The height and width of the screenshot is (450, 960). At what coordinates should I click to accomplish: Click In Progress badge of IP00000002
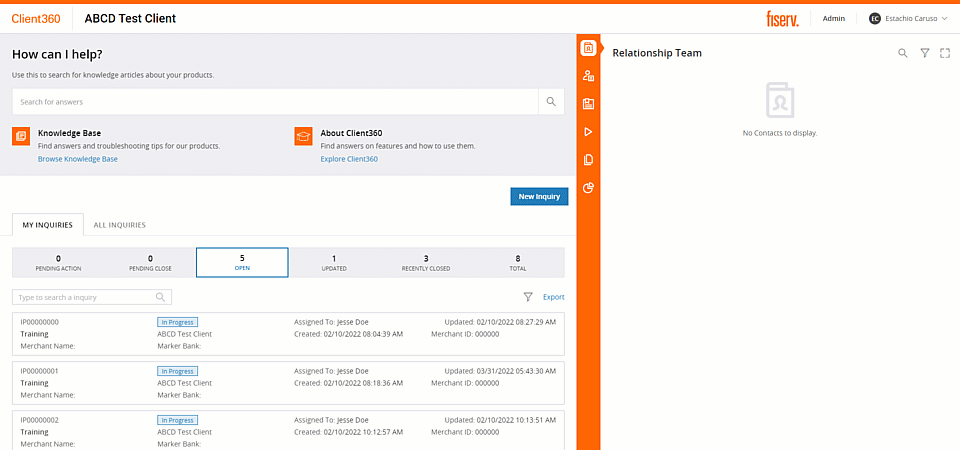[178, 420]
